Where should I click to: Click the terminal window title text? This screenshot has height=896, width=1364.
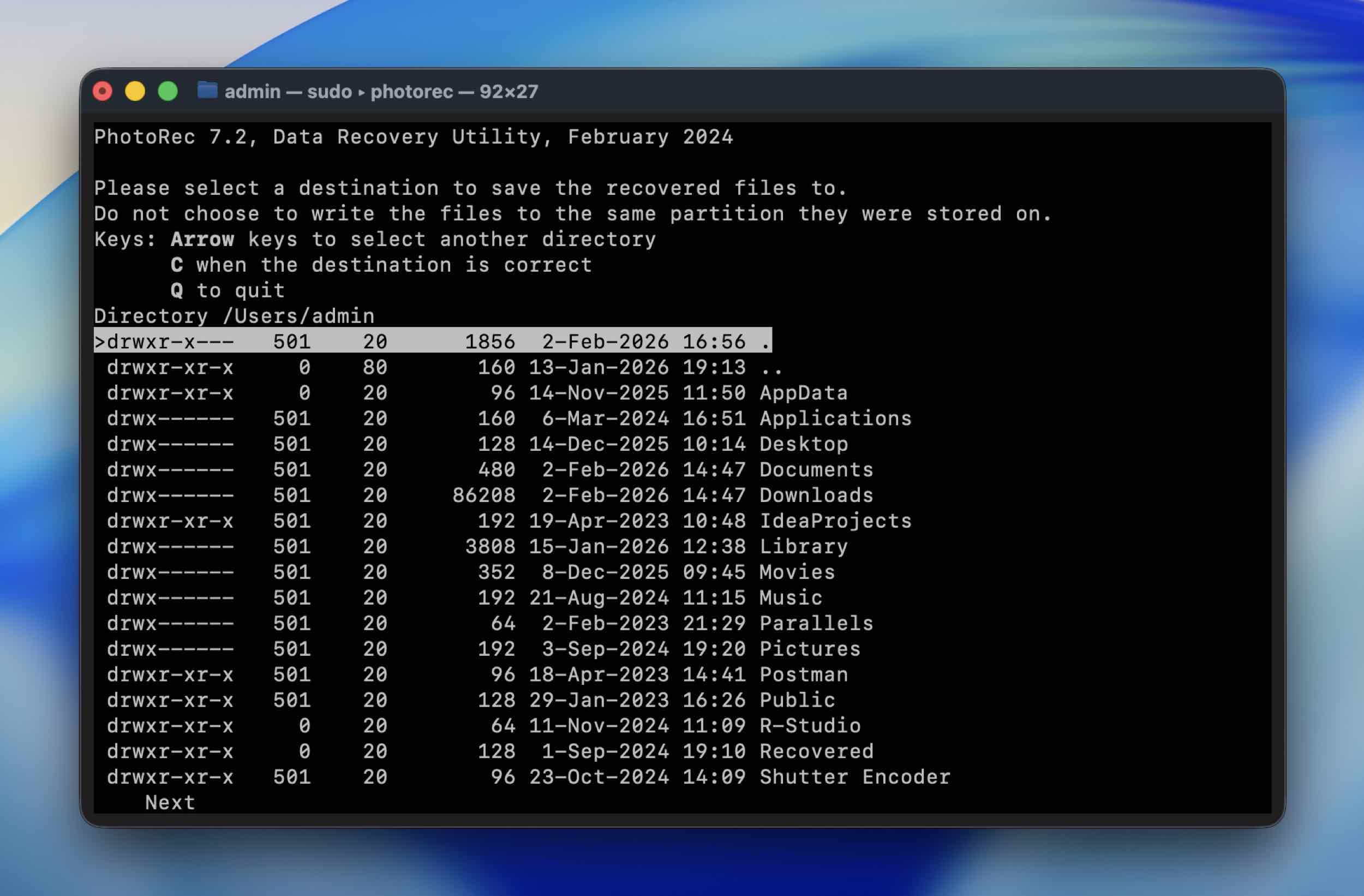381,92
